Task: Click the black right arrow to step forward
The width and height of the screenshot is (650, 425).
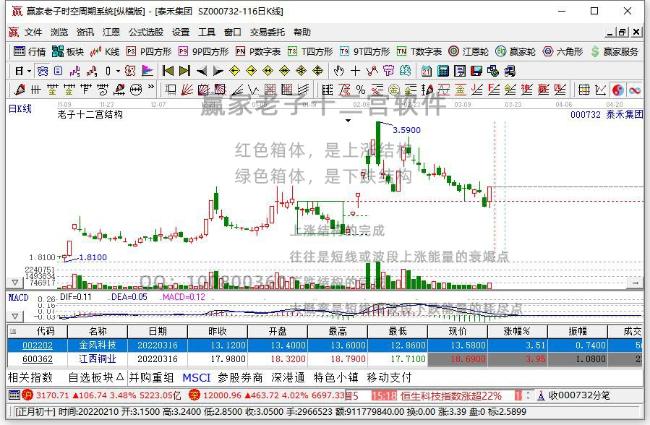Action: pos(218,71)
